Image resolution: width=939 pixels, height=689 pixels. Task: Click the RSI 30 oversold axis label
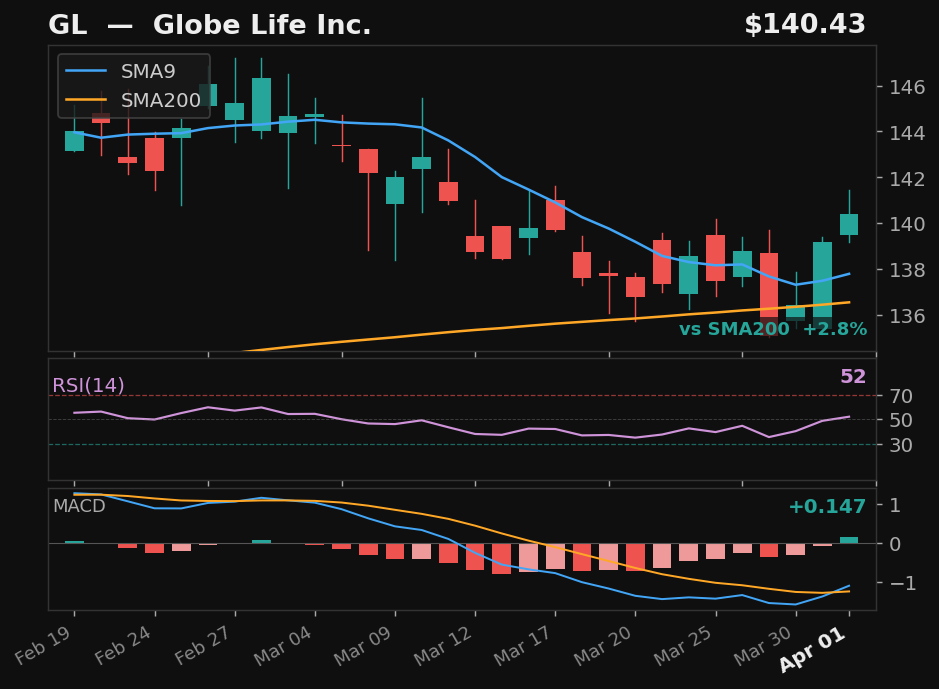(900, 444)
